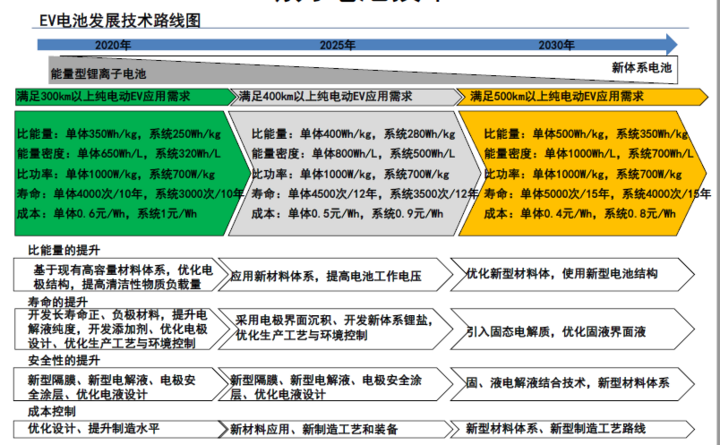
Task: Click the 2030年 timeline marker
Action: coord(556,45)
